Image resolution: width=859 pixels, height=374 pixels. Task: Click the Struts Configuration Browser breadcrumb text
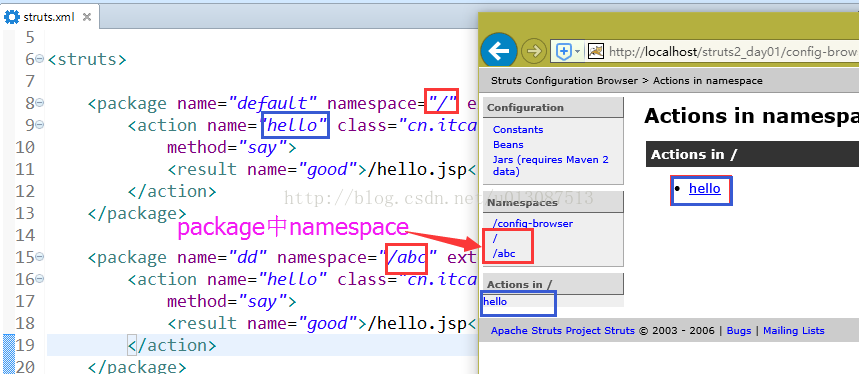pyautogui.click(x=564, y=80)
